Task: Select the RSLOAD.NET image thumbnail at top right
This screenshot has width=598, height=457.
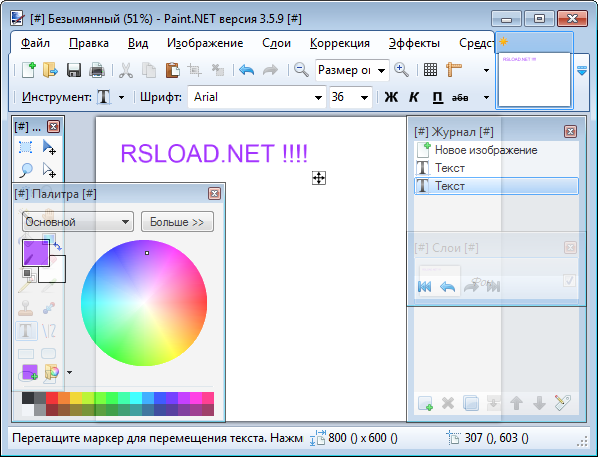Action: (534, 80)
